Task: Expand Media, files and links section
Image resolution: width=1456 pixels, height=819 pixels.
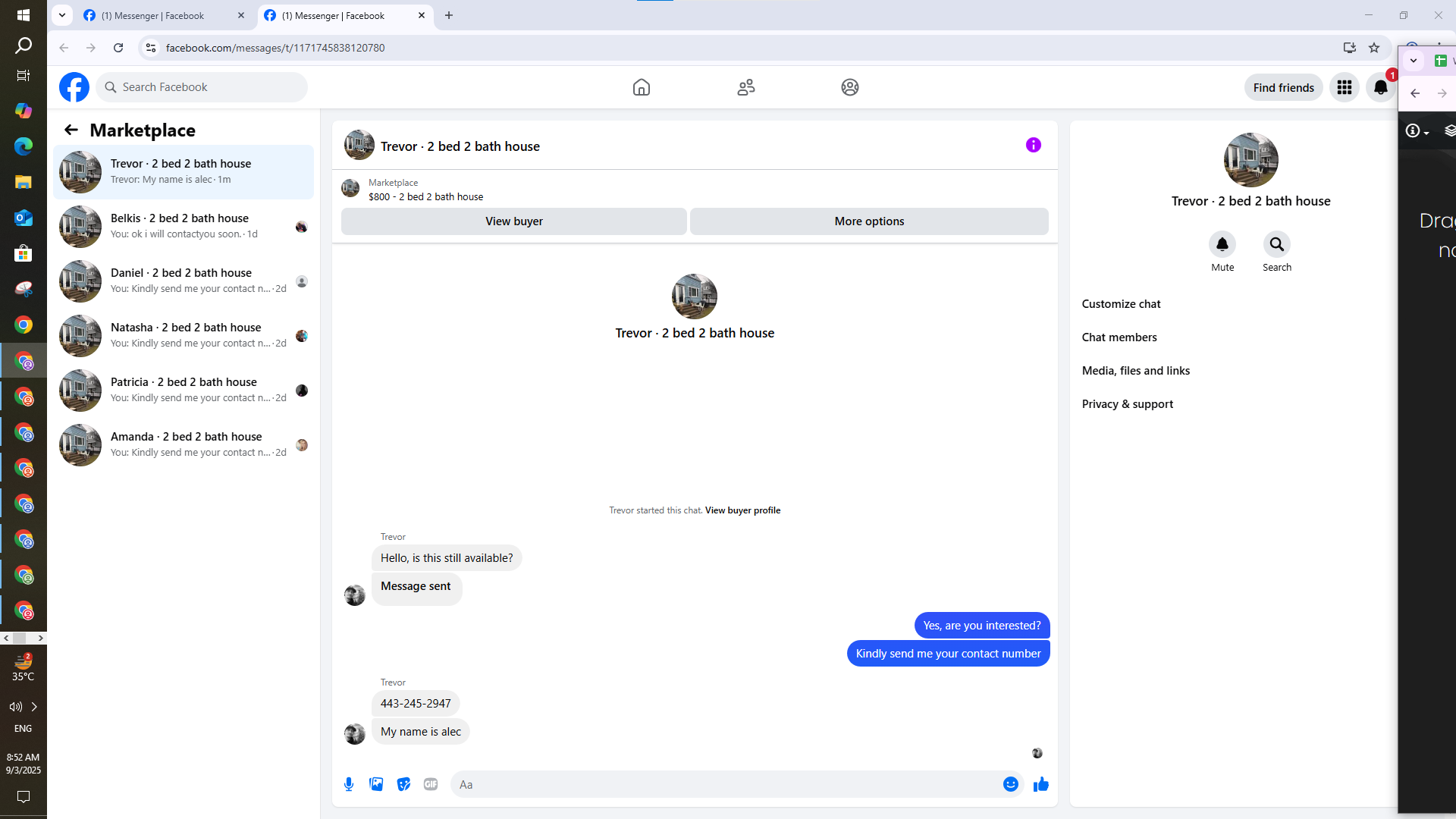Action: 1136,371
